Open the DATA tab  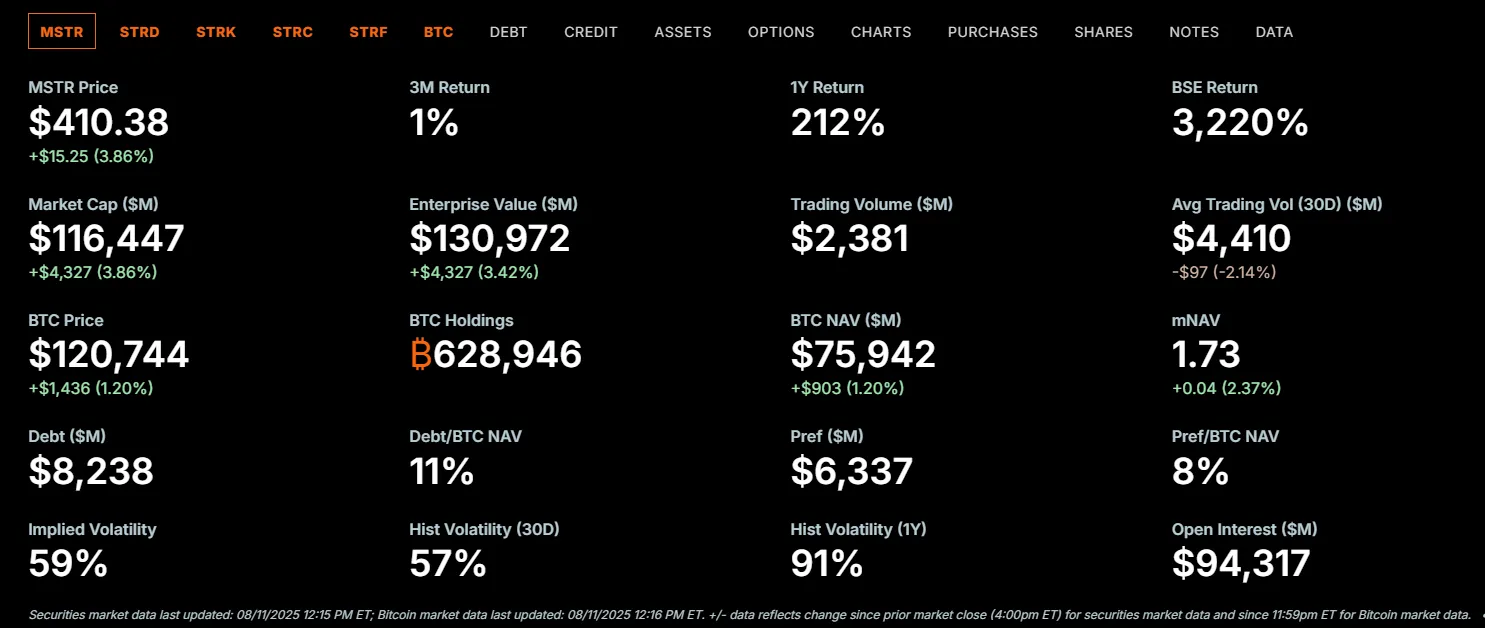pos(1274,32)
